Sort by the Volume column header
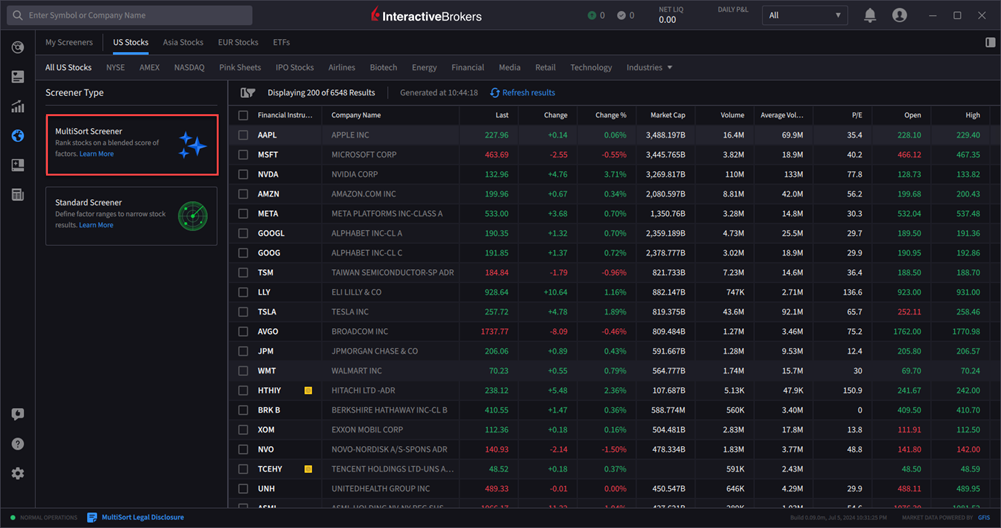1001x528 pixels. [732, 115]
